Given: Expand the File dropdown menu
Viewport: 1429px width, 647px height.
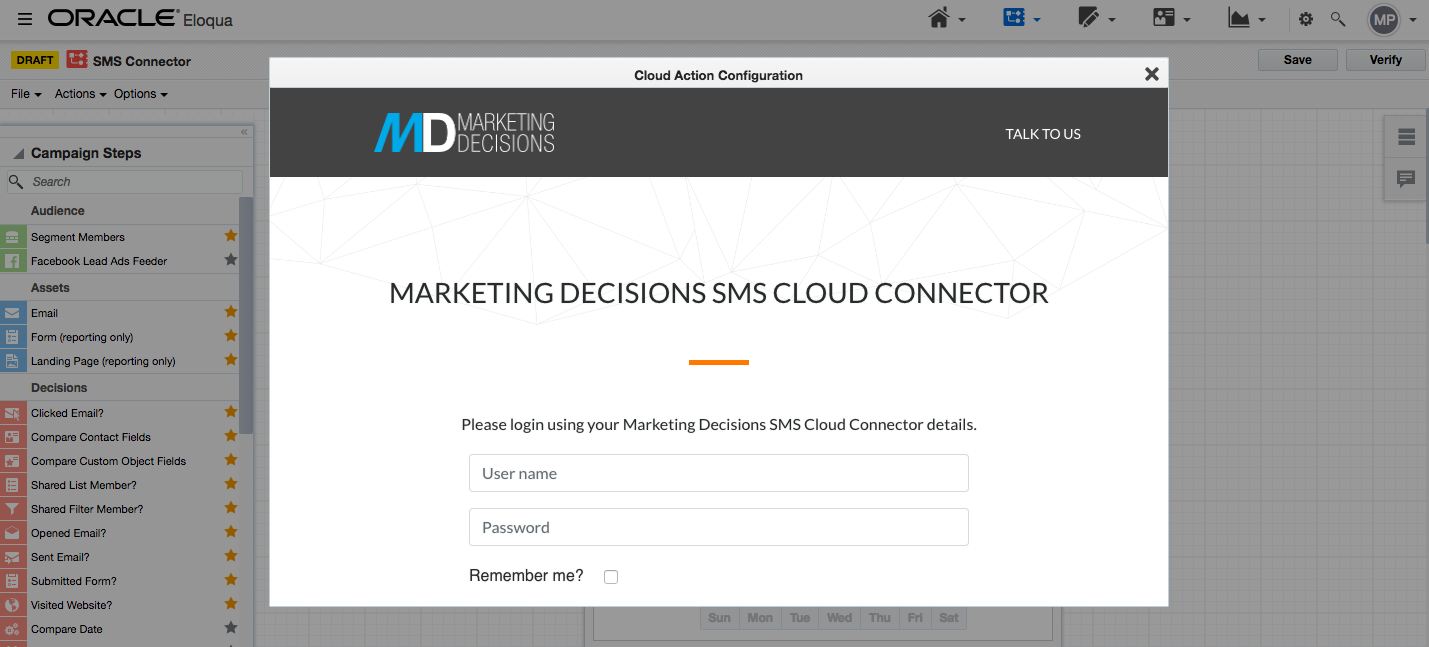Looking at the screenshot, I should click(x=26, y=94).
